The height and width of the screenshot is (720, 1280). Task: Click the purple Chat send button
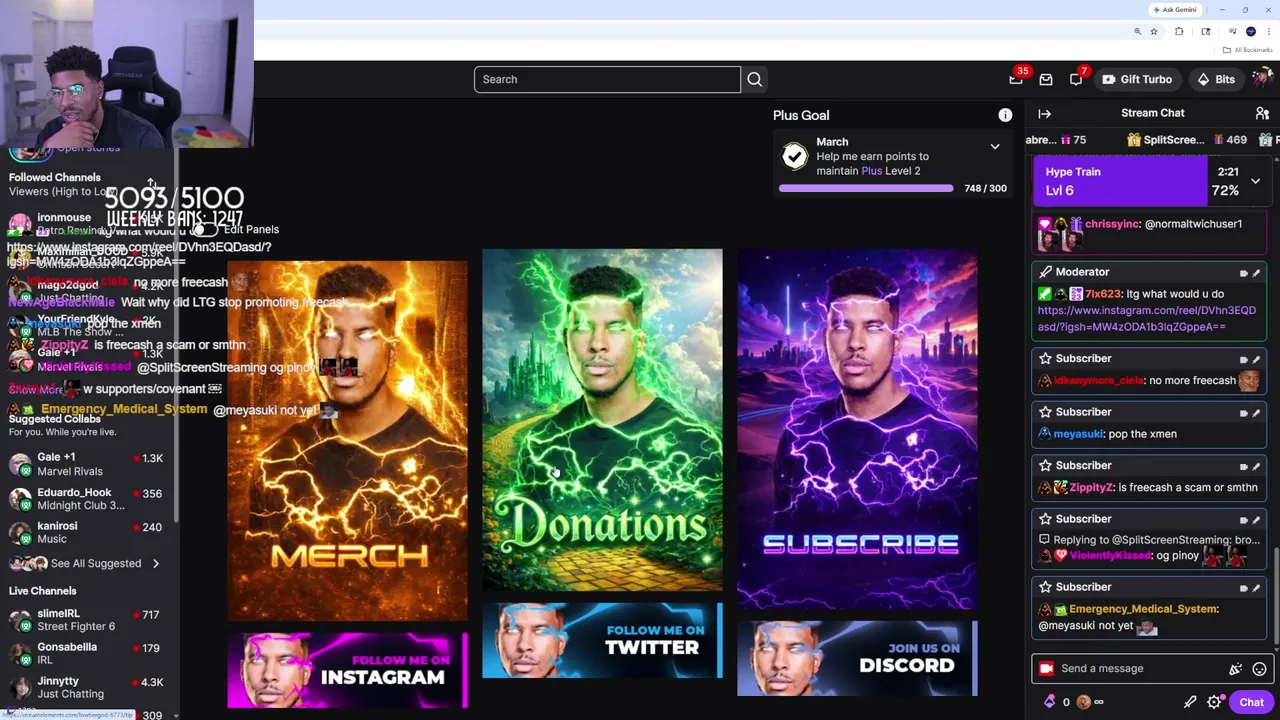[1251, 702]
